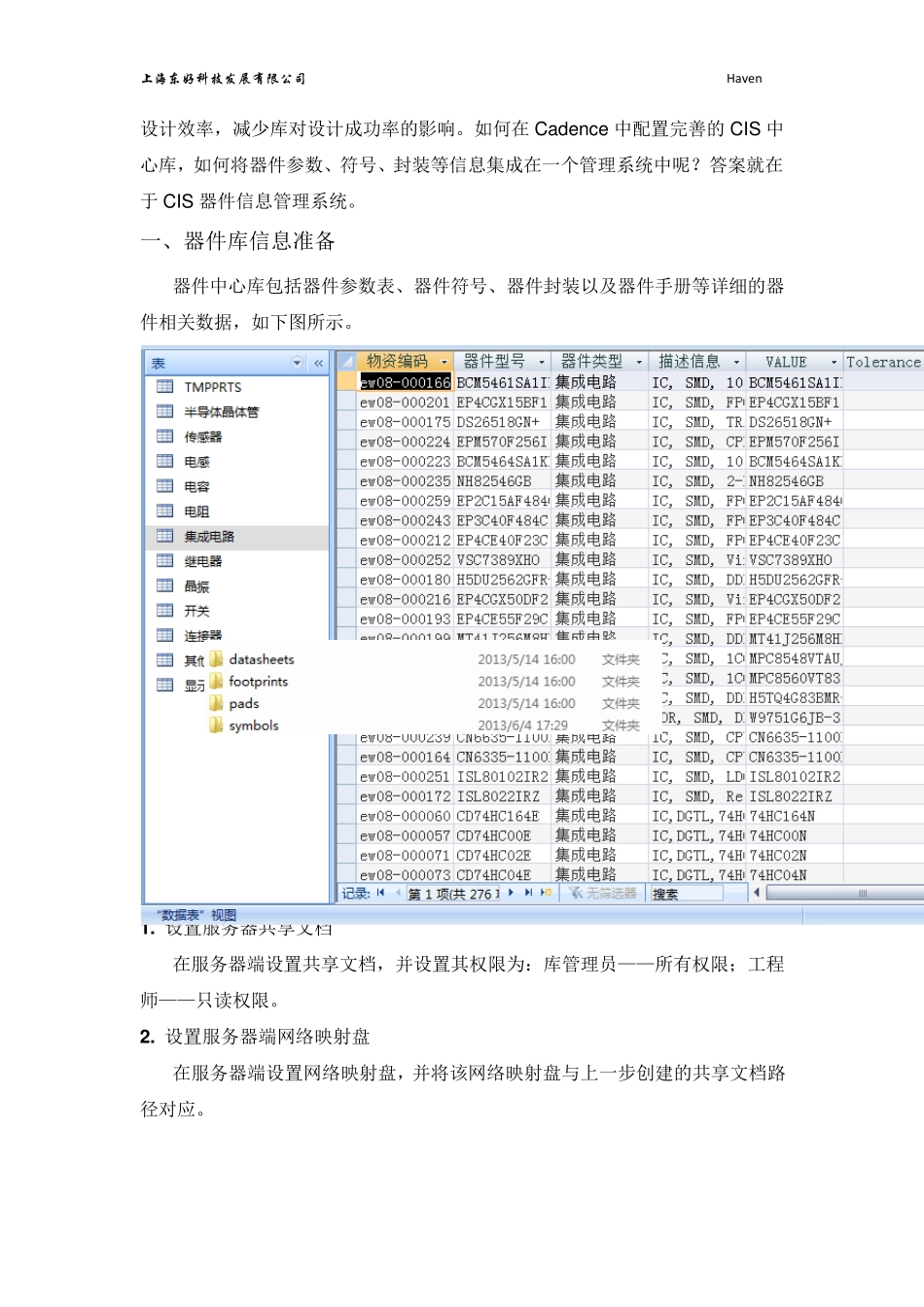Click table icon beside 电阻
This screenshot has height=1307, width=924.
[x=165, y=511]
